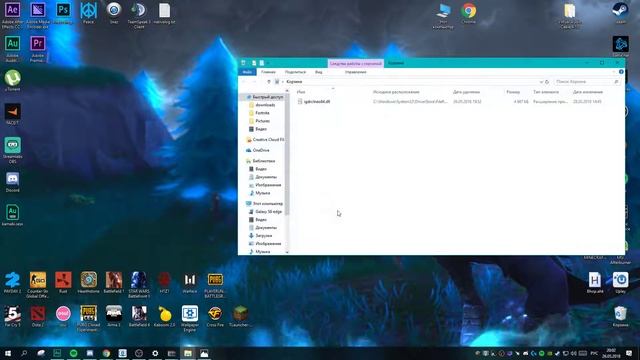Select the Recycle Bin tools contextual tab
This screenshot has height=360, width=640.
pos(356,63)
